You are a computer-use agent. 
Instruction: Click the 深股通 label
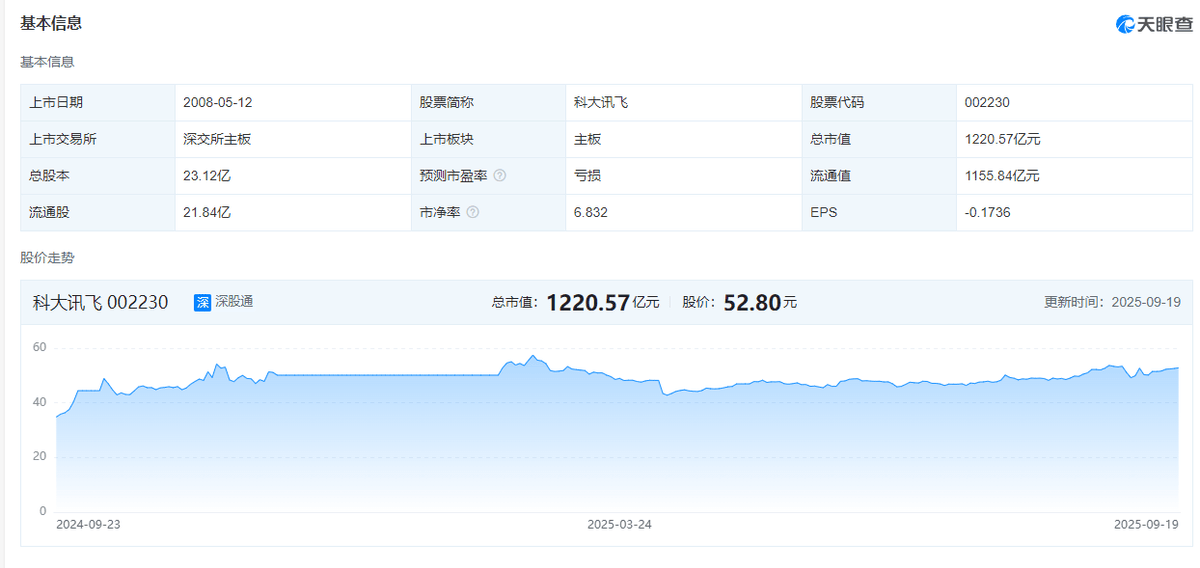234,302
